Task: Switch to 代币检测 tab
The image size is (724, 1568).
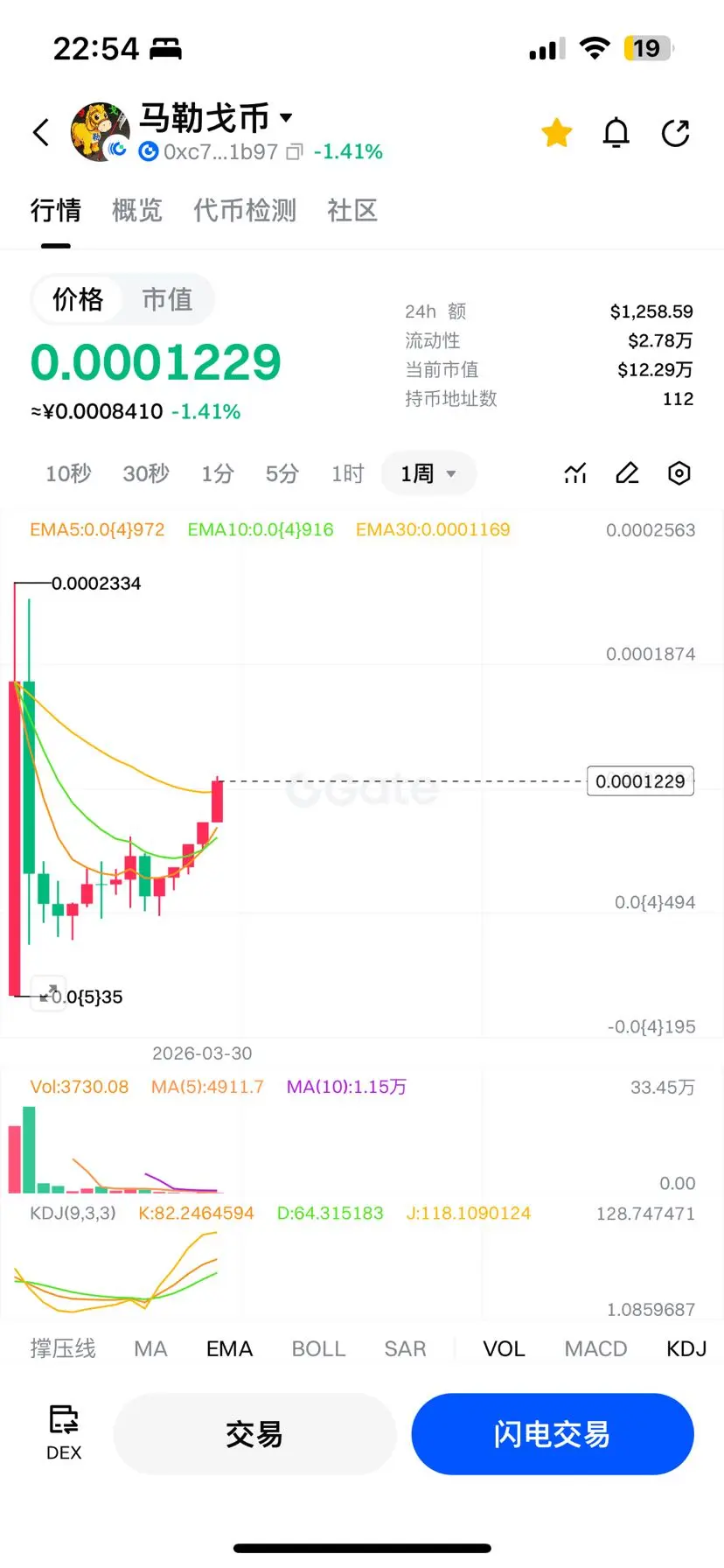Action: pyautogui.click(x=245, y=210)
